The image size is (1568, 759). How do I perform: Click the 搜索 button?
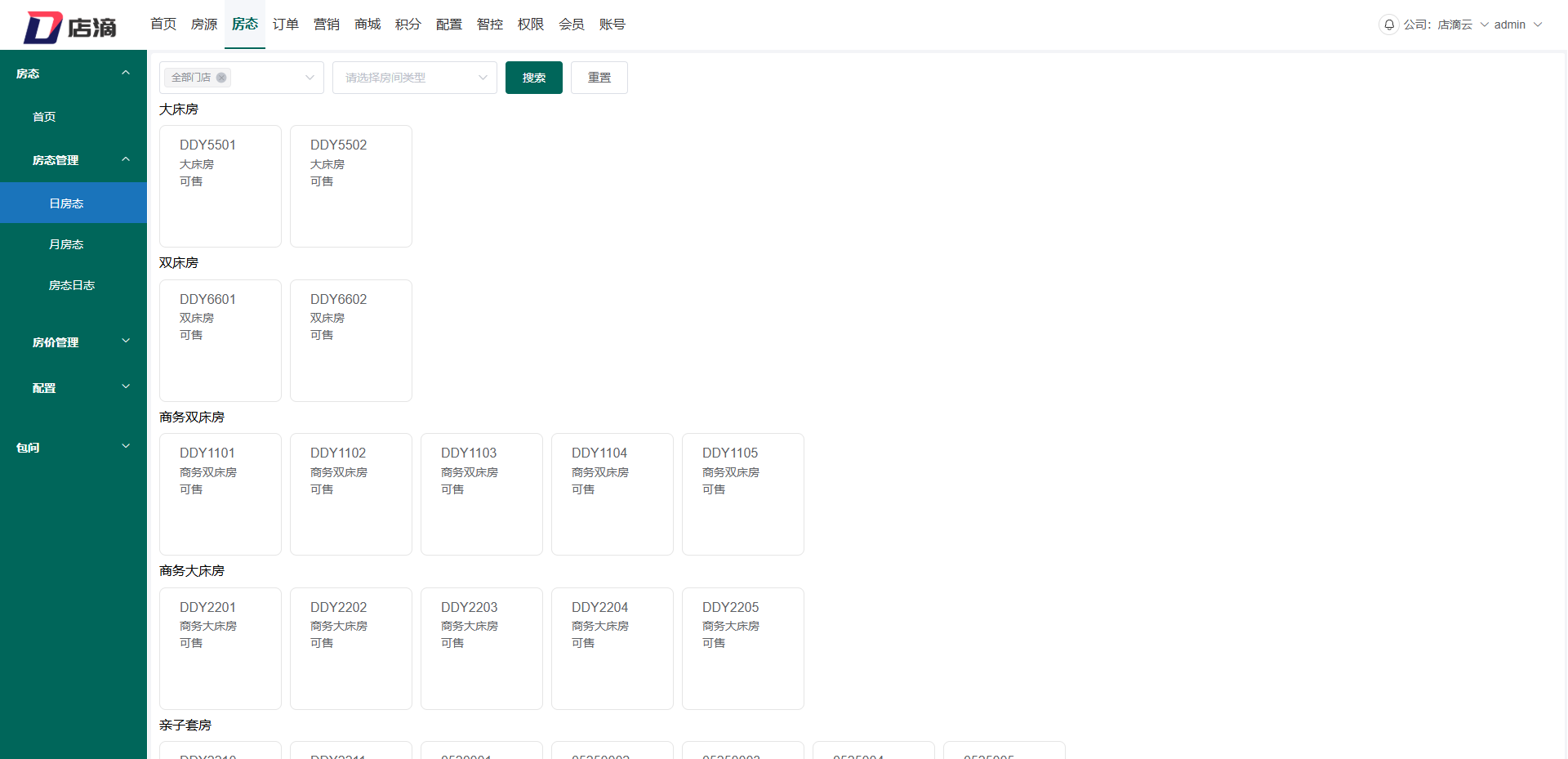pos(533,77)
